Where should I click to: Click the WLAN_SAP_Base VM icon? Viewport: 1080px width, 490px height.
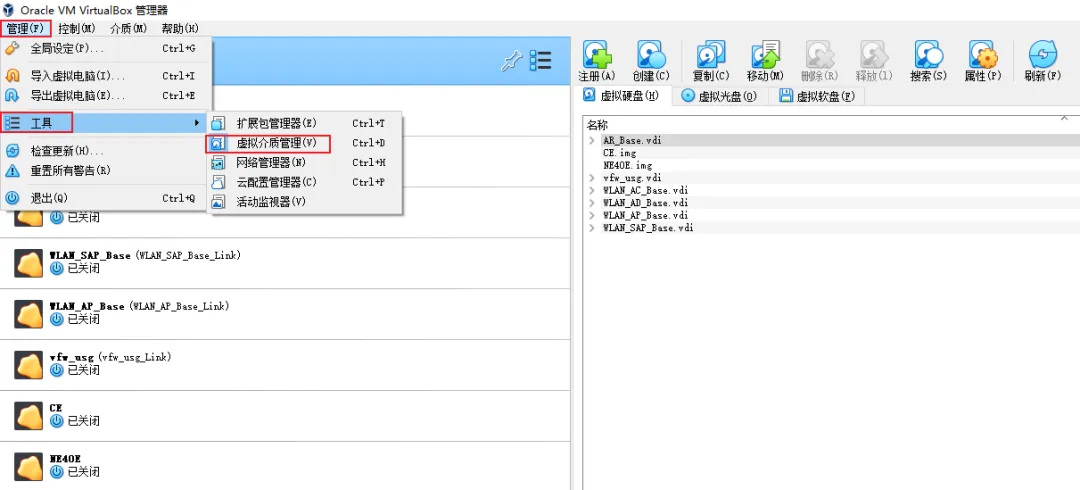tap(28, 263)
